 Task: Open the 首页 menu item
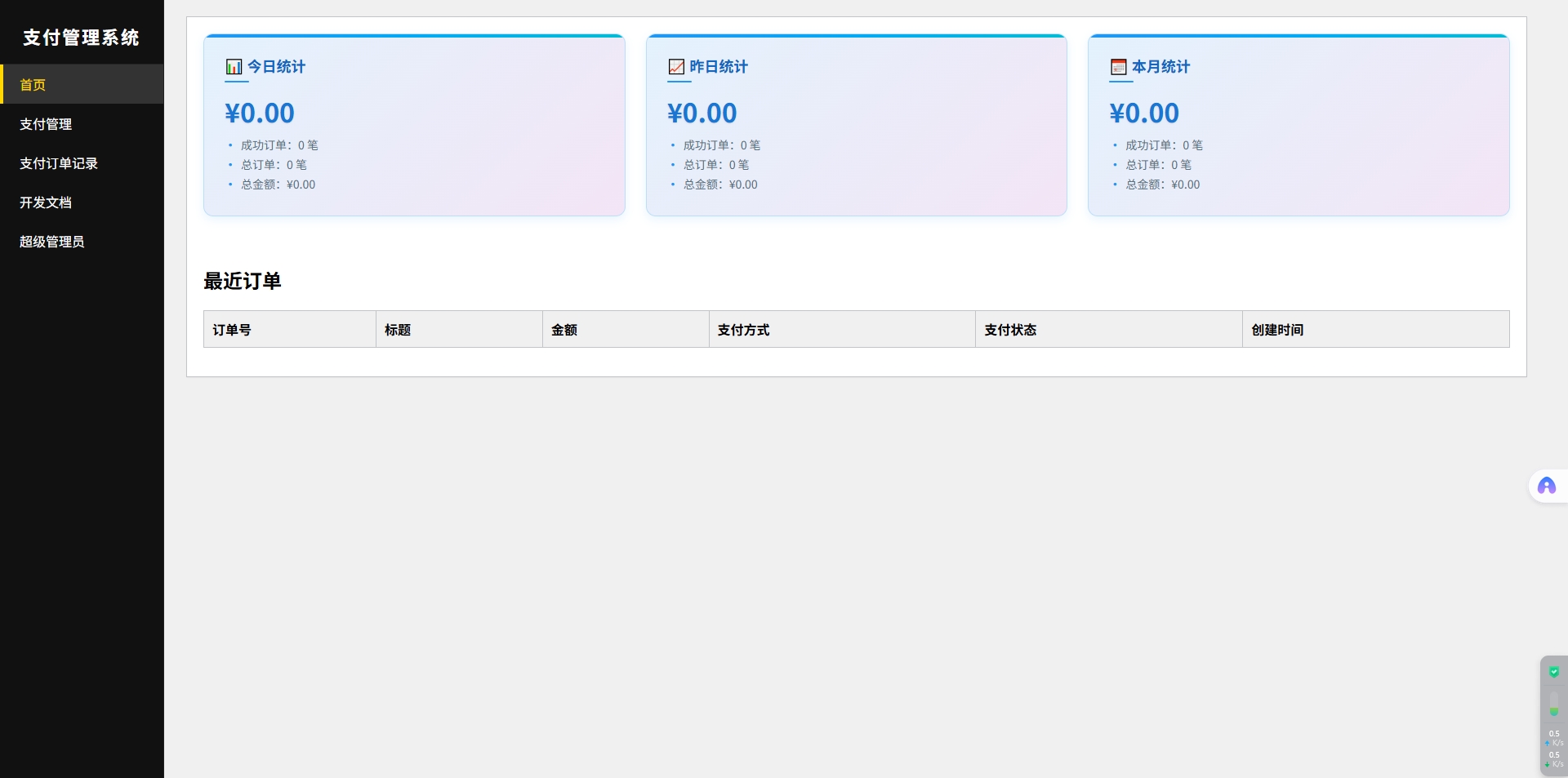(33, 85)
